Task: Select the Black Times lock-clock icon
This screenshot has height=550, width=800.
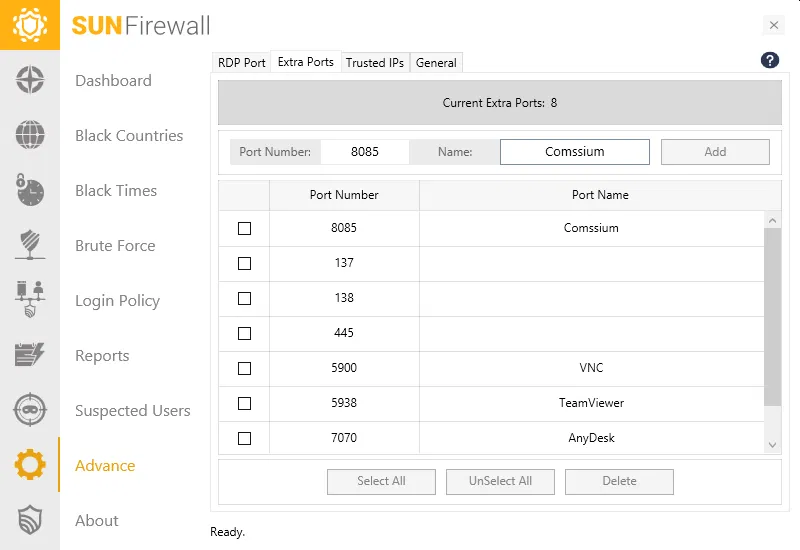Action: [30, 190]
